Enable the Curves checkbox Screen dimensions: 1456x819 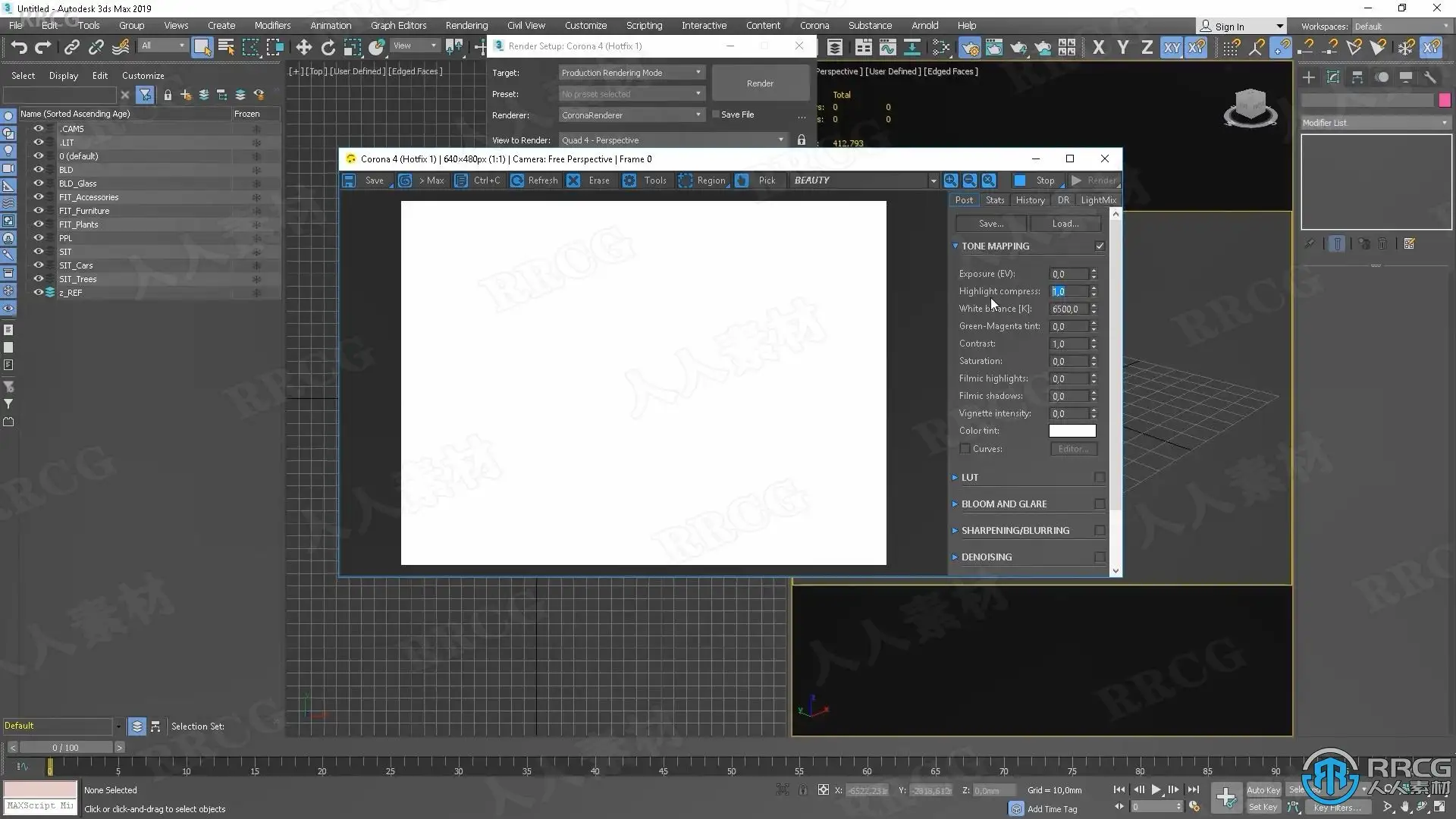pyautogui.click(x=965, y=449)
